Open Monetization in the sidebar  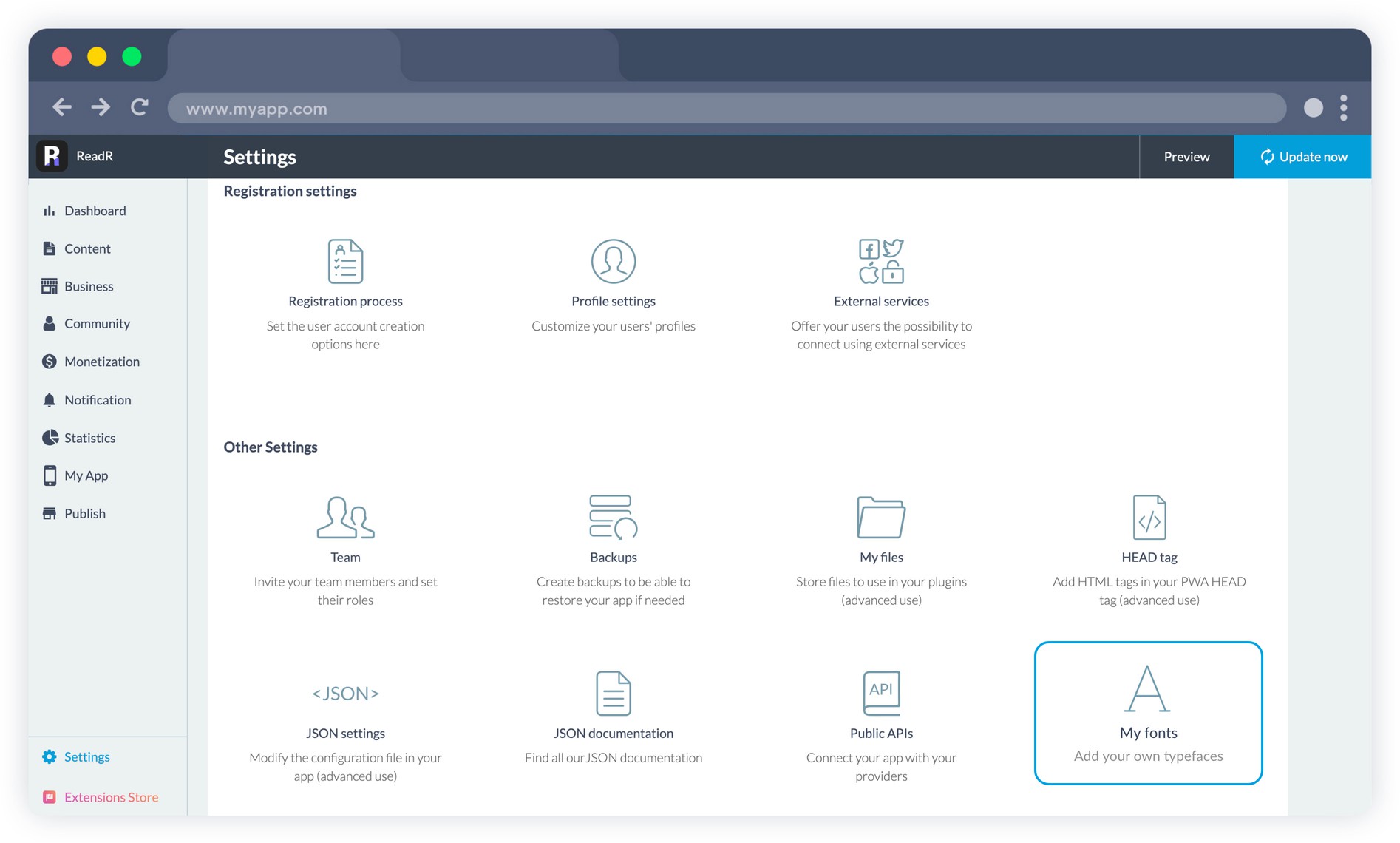pos(101,362)
